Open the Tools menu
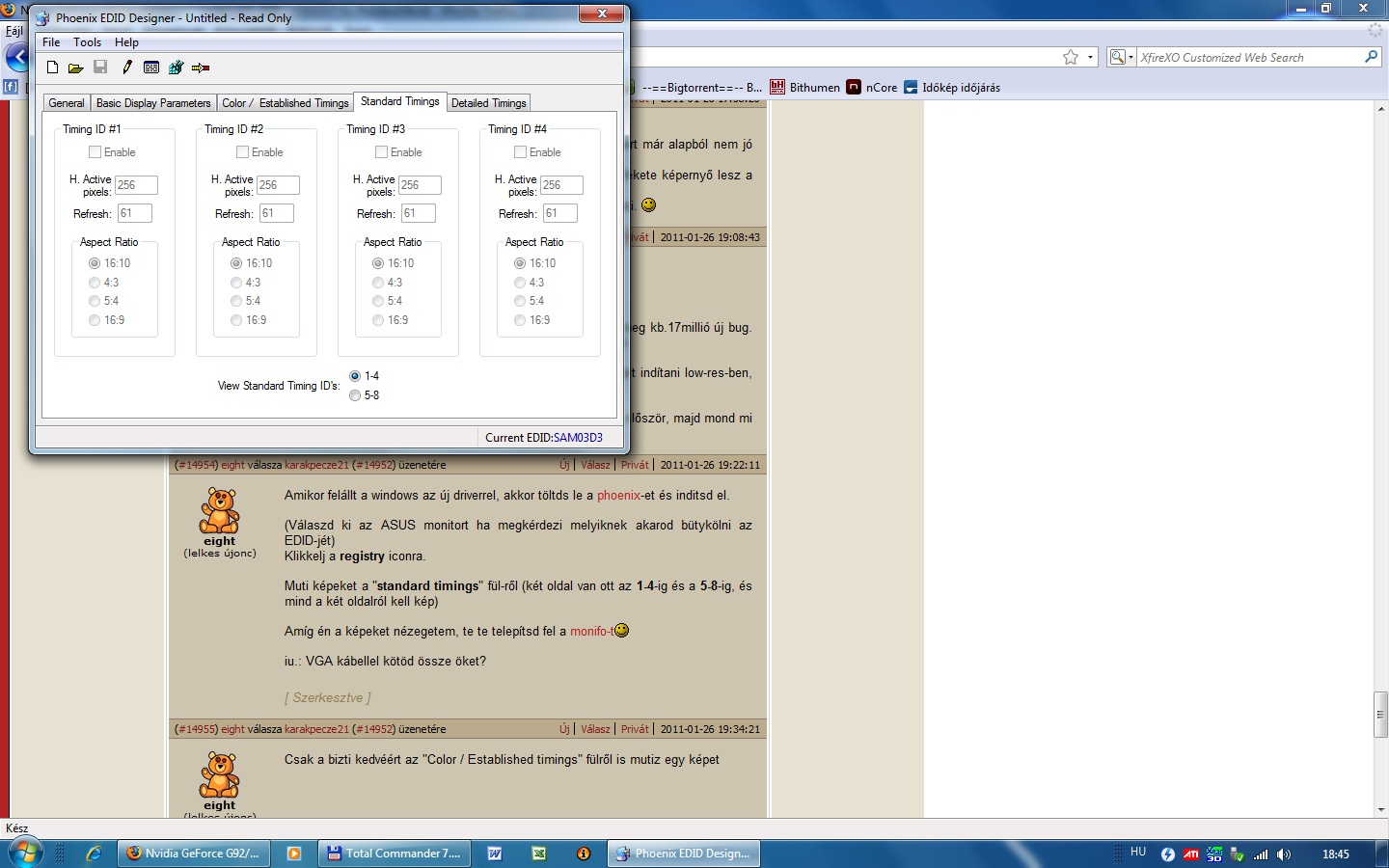 pyautogui.click(x=87, y=42)
